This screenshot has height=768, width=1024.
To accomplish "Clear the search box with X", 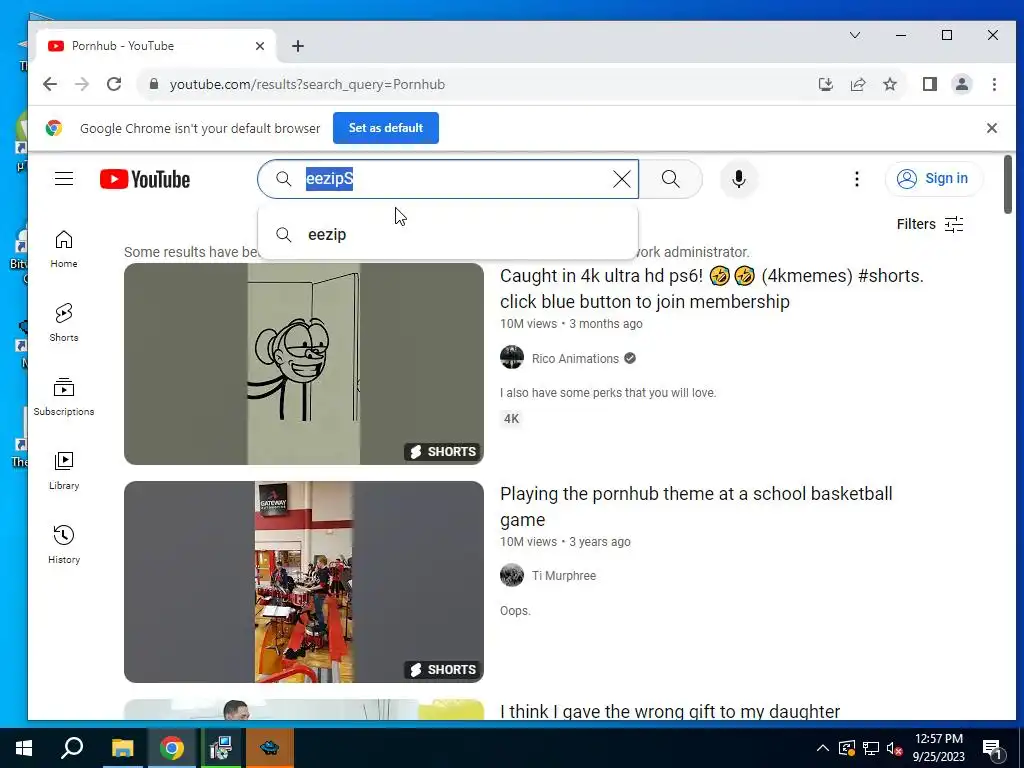I will pos(622,179).
